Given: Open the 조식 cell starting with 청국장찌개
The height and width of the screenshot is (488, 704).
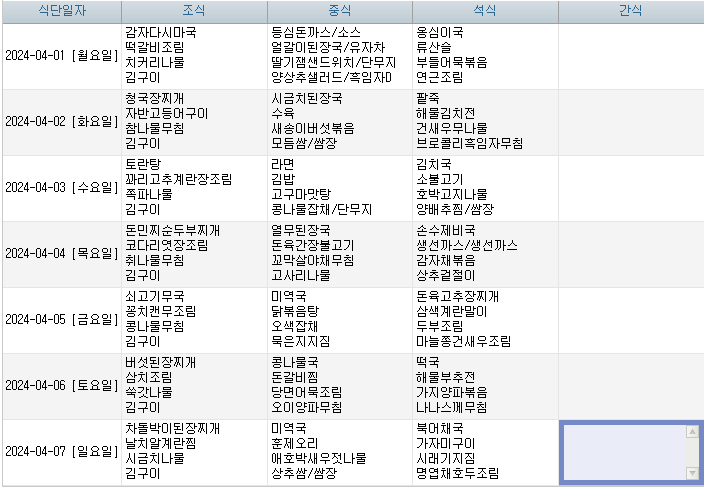Looking at the screenshot, I should click(x=194, y=122).
